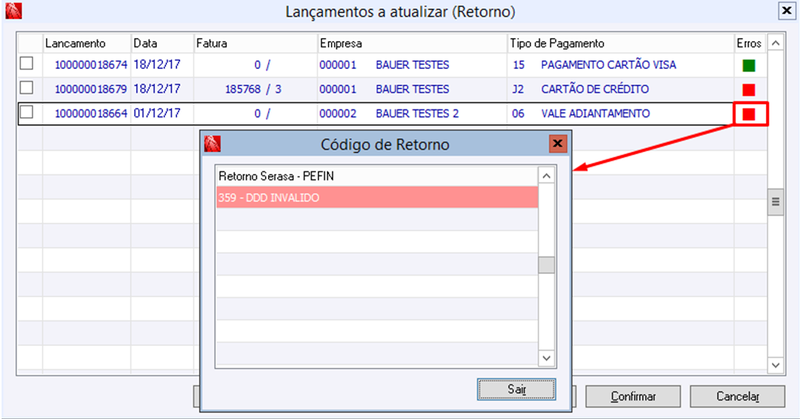Click the Data column header
Screen dimensions: 800x419
[162, 43]
